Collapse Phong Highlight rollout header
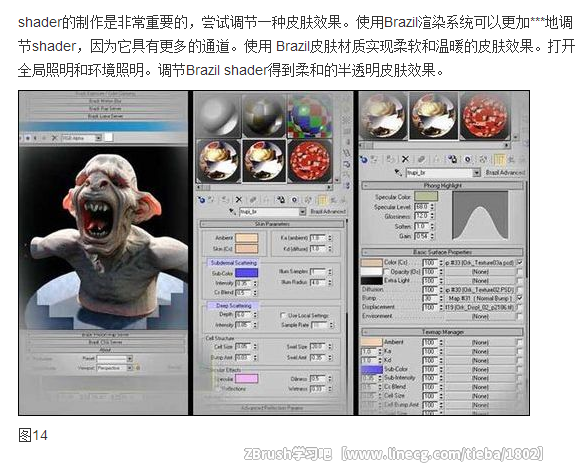The image size is (586, 473). click(442, 185)
